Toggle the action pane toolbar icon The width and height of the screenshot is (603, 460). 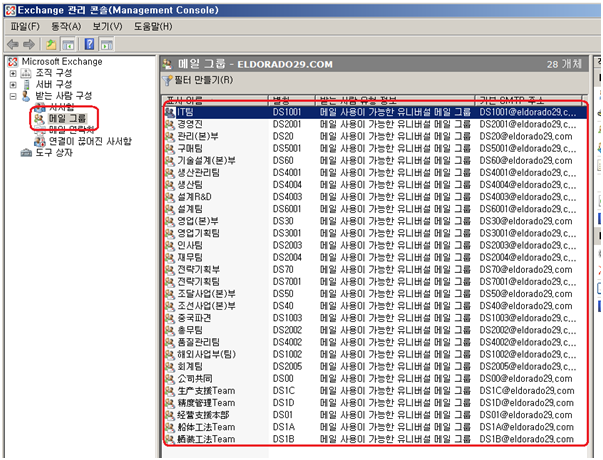107,45
